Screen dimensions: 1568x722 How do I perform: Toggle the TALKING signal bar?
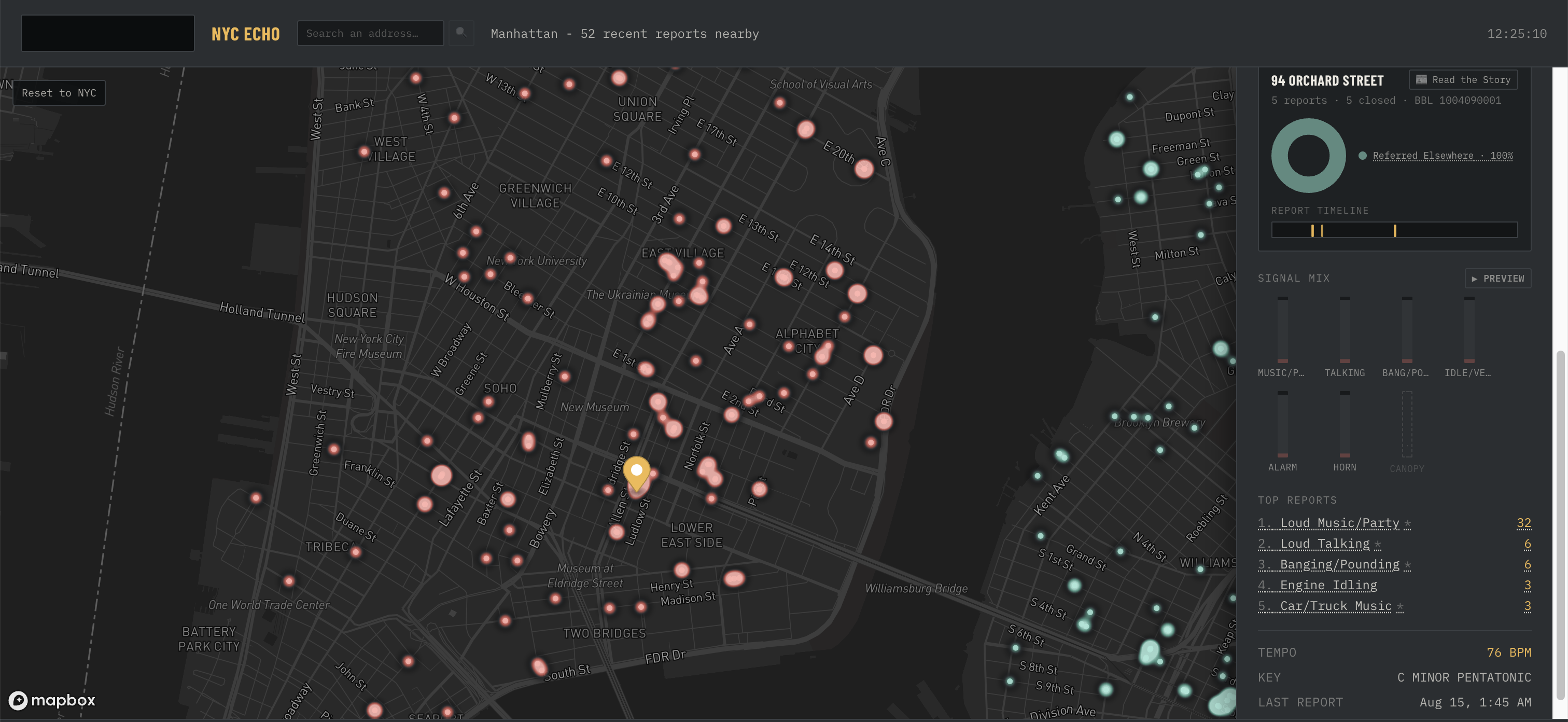point(1345,330)
